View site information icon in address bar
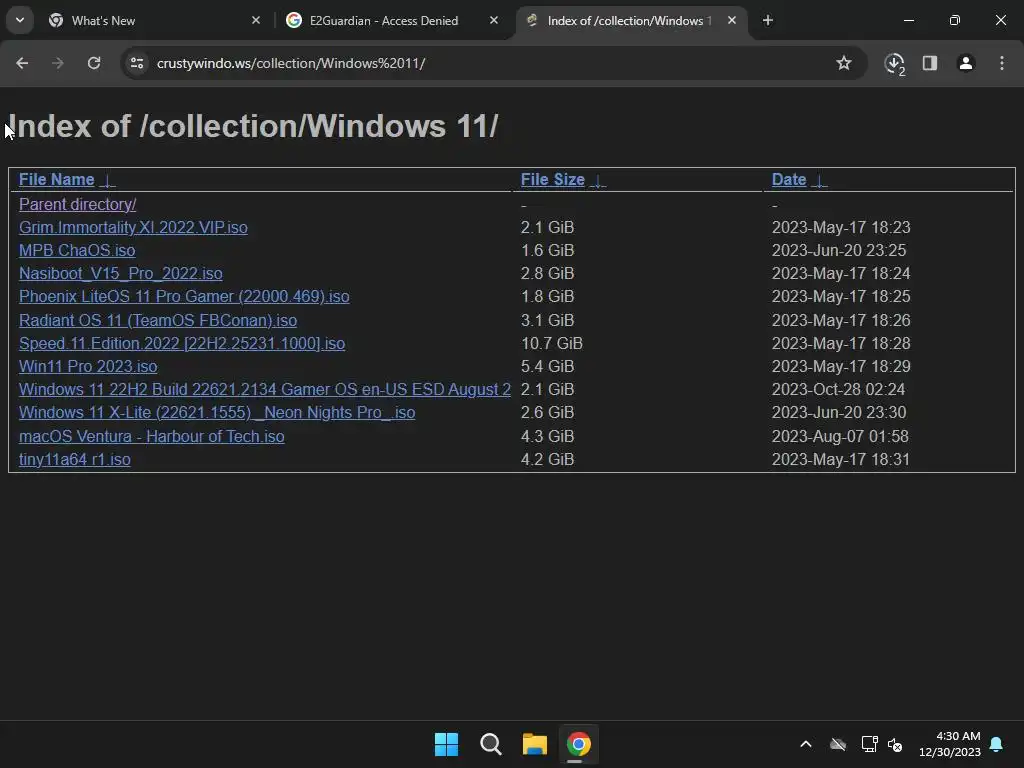The image size is (1024, 768). coord(137,63)
